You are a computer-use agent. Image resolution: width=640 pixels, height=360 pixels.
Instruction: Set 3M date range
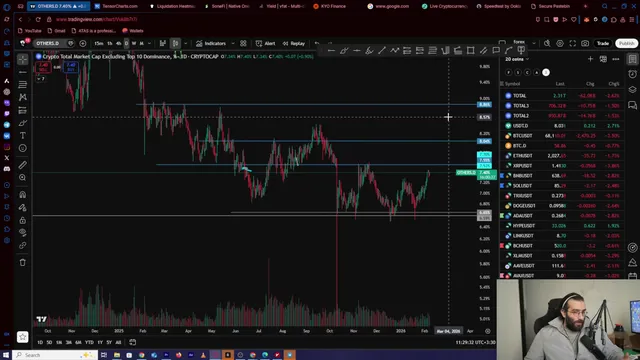click(69, 342)
